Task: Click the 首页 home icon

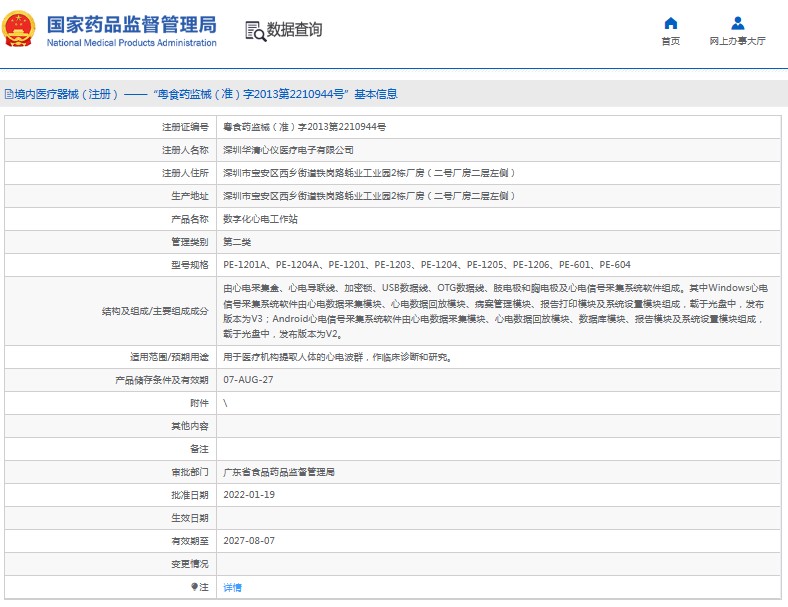Action: point(670,23)
